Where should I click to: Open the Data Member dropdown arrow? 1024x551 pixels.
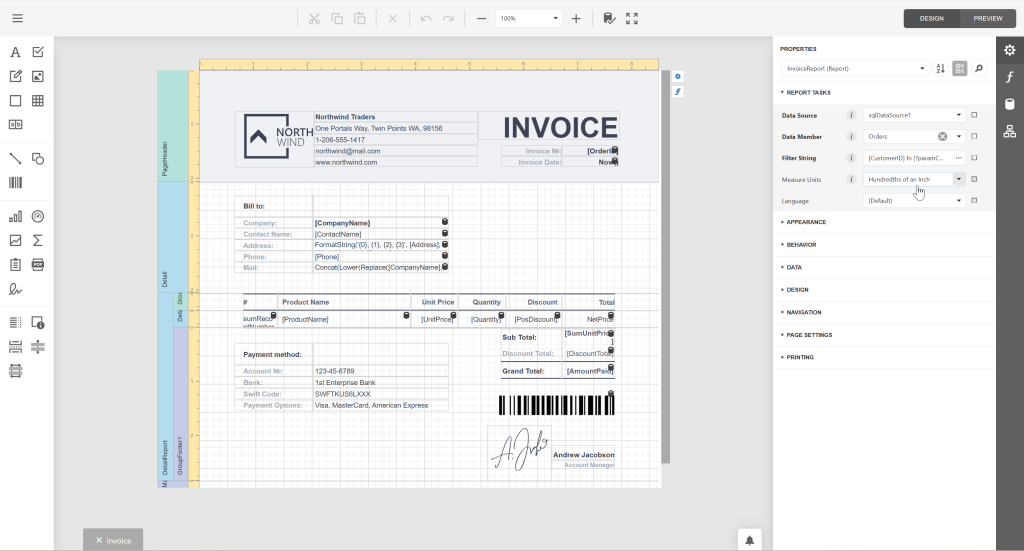click(958, 136)
